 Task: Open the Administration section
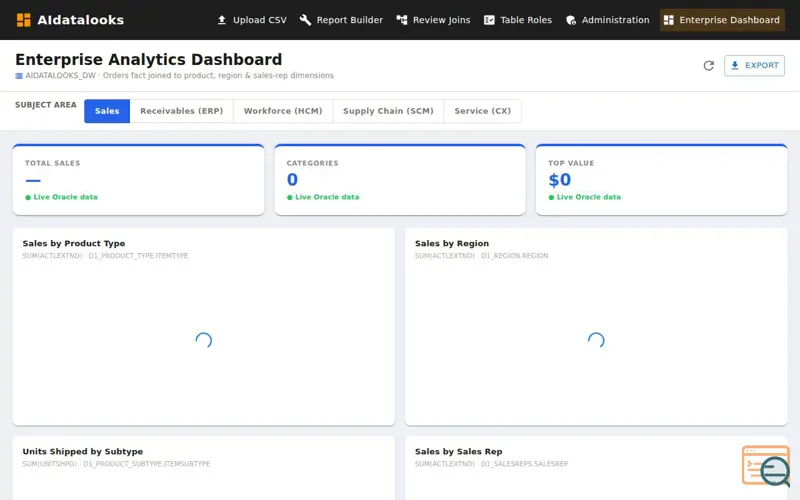pyautogui.click(x=607, y=20)
